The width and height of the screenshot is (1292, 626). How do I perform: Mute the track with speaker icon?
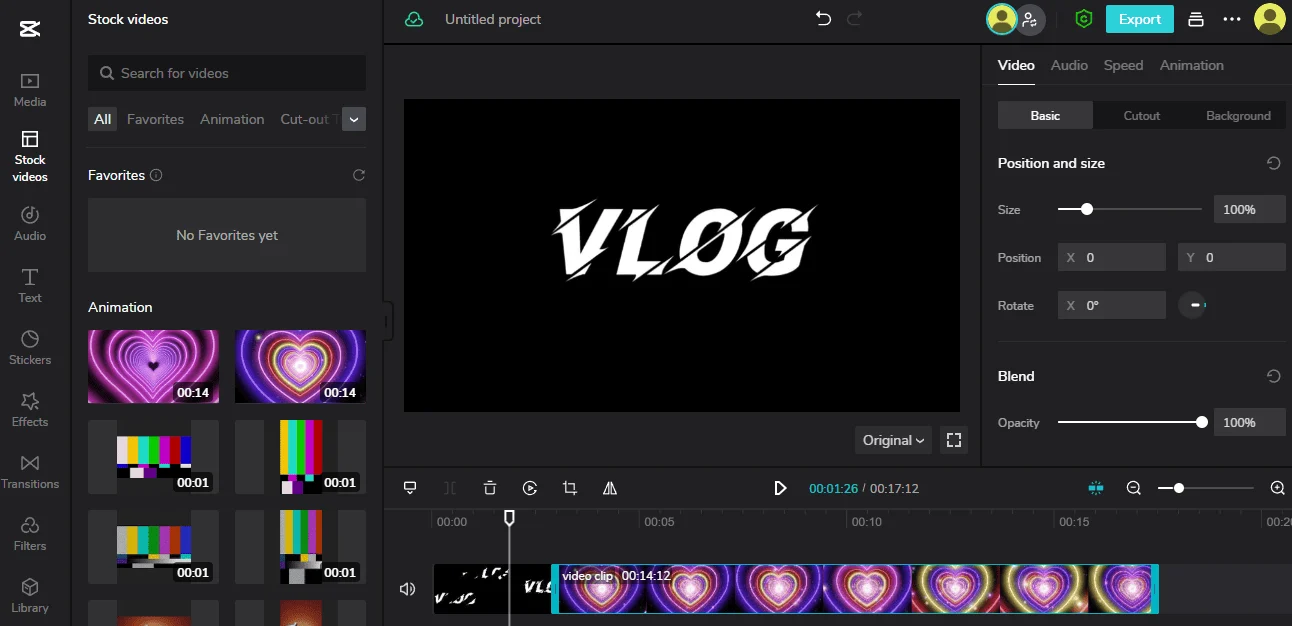(407, 589)
